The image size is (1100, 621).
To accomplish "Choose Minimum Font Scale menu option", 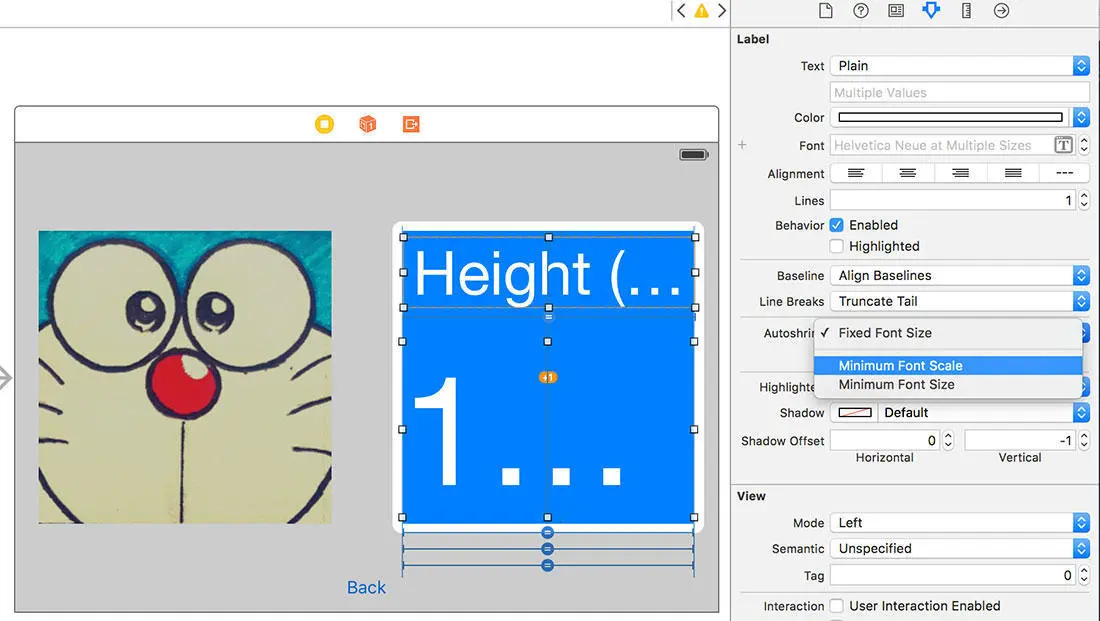I will click(948, 366).
